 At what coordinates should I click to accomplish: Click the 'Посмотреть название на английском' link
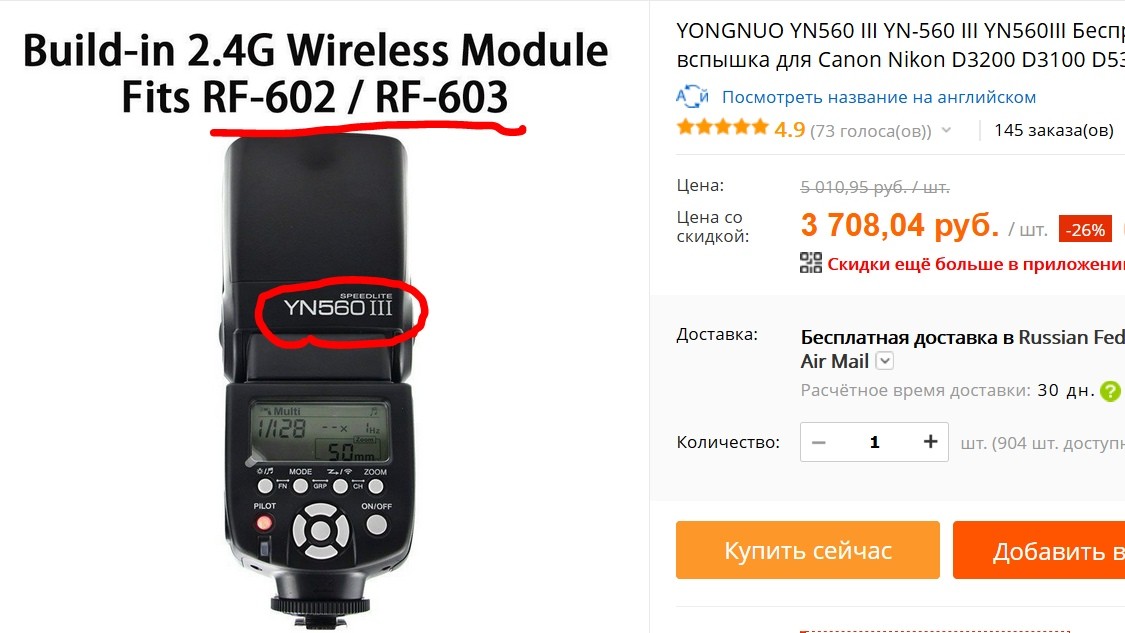tap(879, 97)
